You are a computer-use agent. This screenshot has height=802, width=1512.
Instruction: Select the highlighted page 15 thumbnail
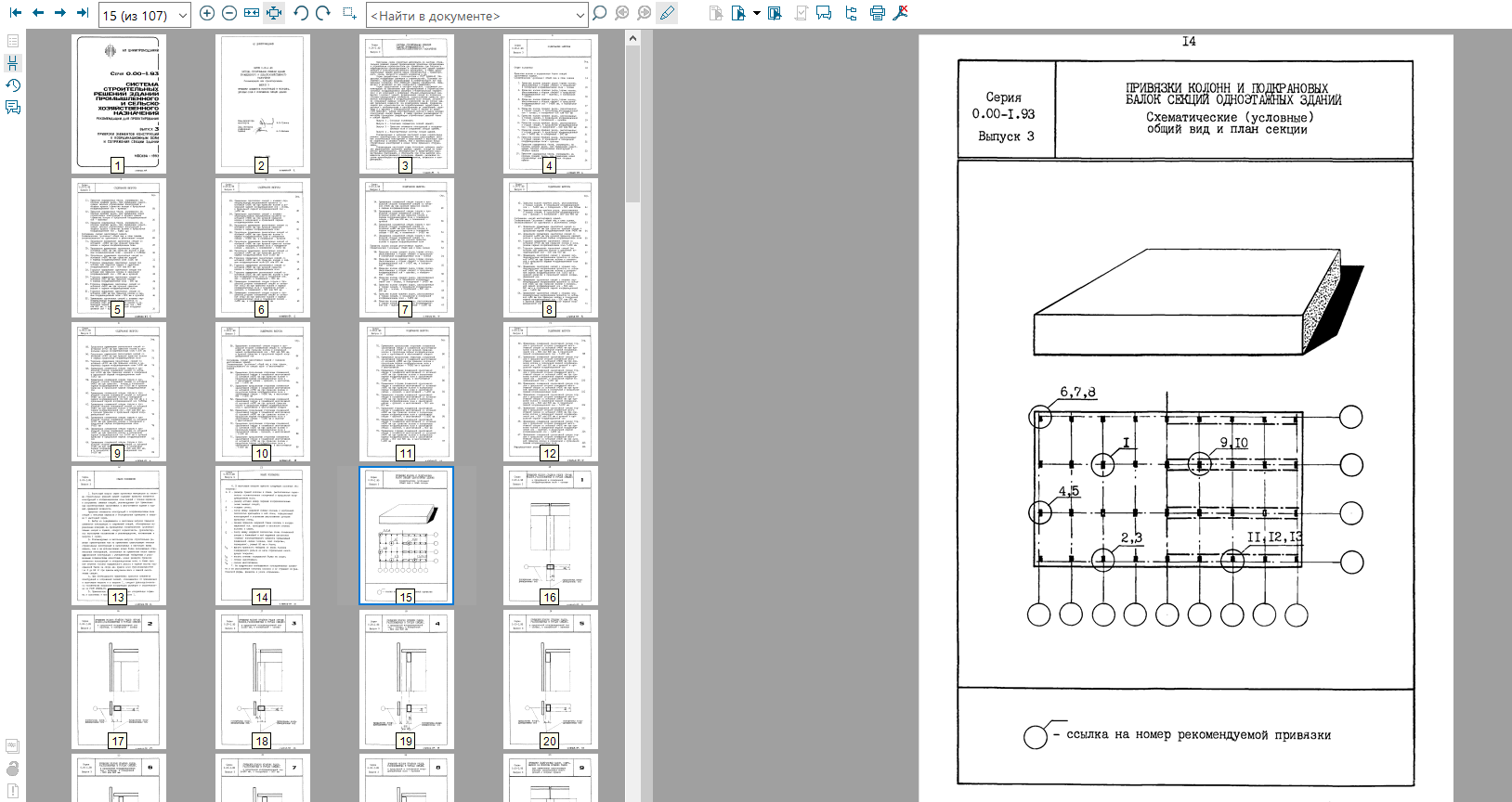(407, 536)
